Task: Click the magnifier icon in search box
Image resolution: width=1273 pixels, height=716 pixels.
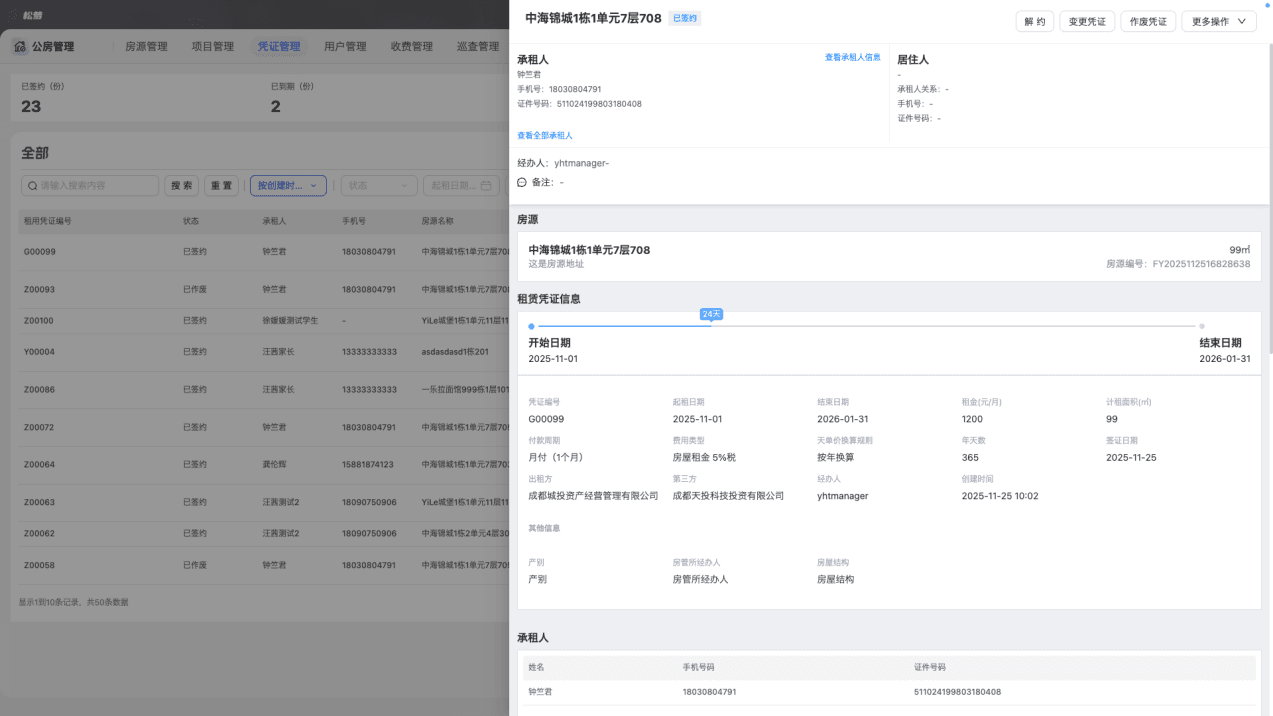Action: [x=33, y=186]
